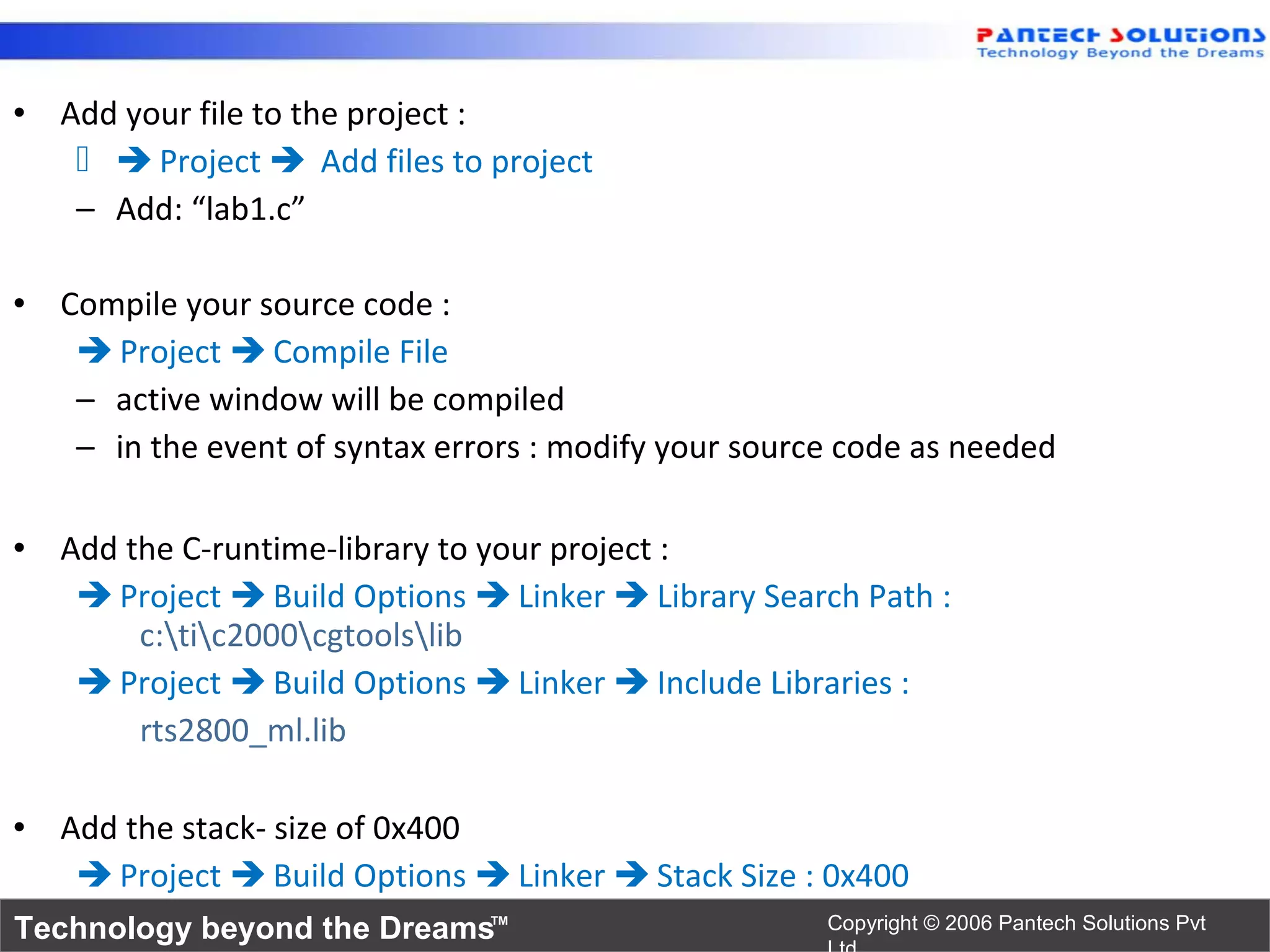The width and height of the screenshot is (1270, 952).
Task: Click 'Build Options' in the Stack Size line
Action: [x=370, y=876]
